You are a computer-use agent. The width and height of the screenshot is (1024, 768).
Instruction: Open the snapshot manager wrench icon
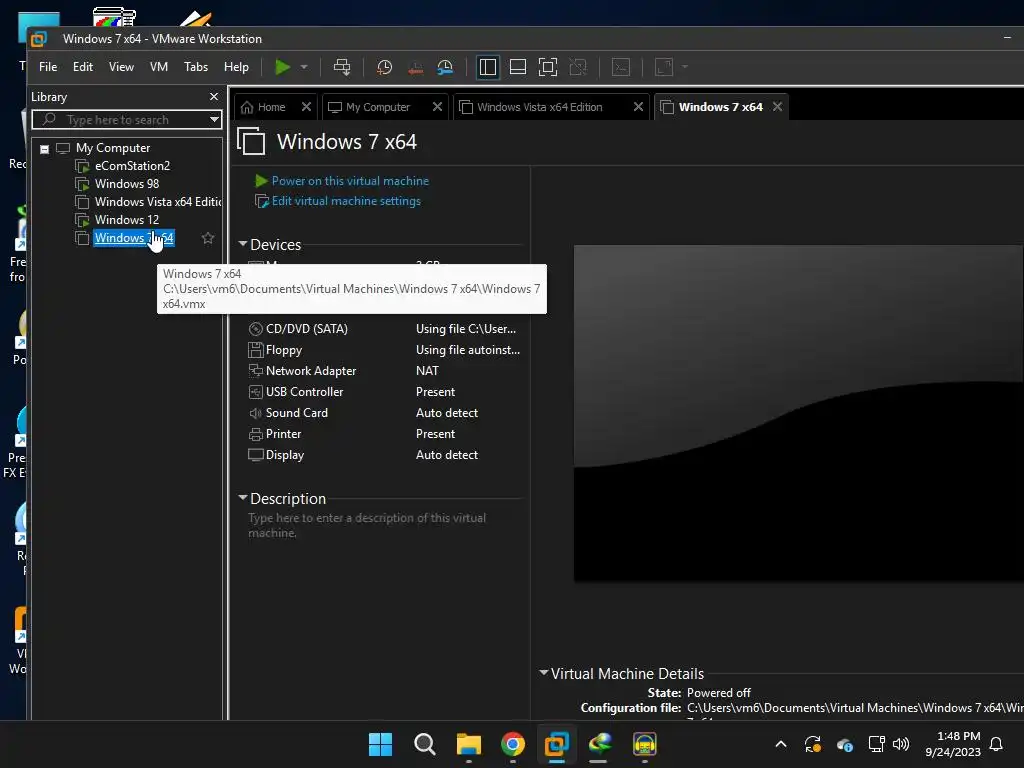click(x=445, y=67)
